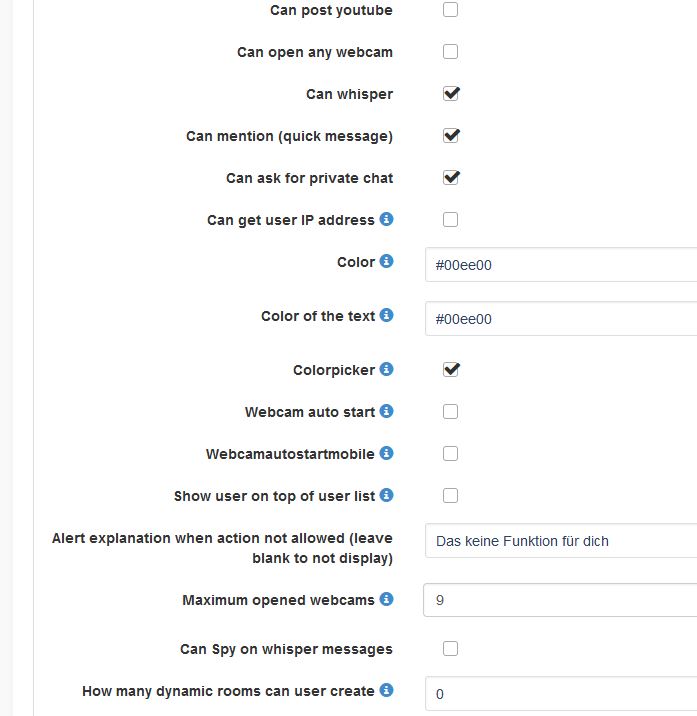Click info icon beside Color label
The image size is (697, 716).
[387, 262]
